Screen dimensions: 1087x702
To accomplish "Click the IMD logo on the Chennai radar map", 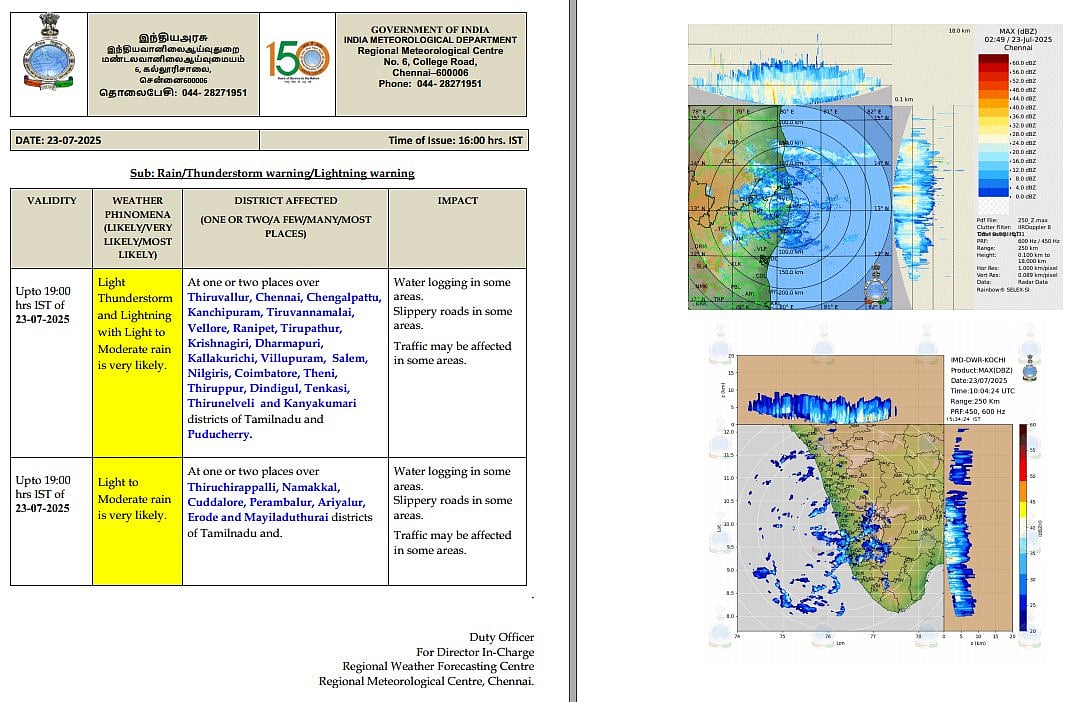I will (876, 284).
